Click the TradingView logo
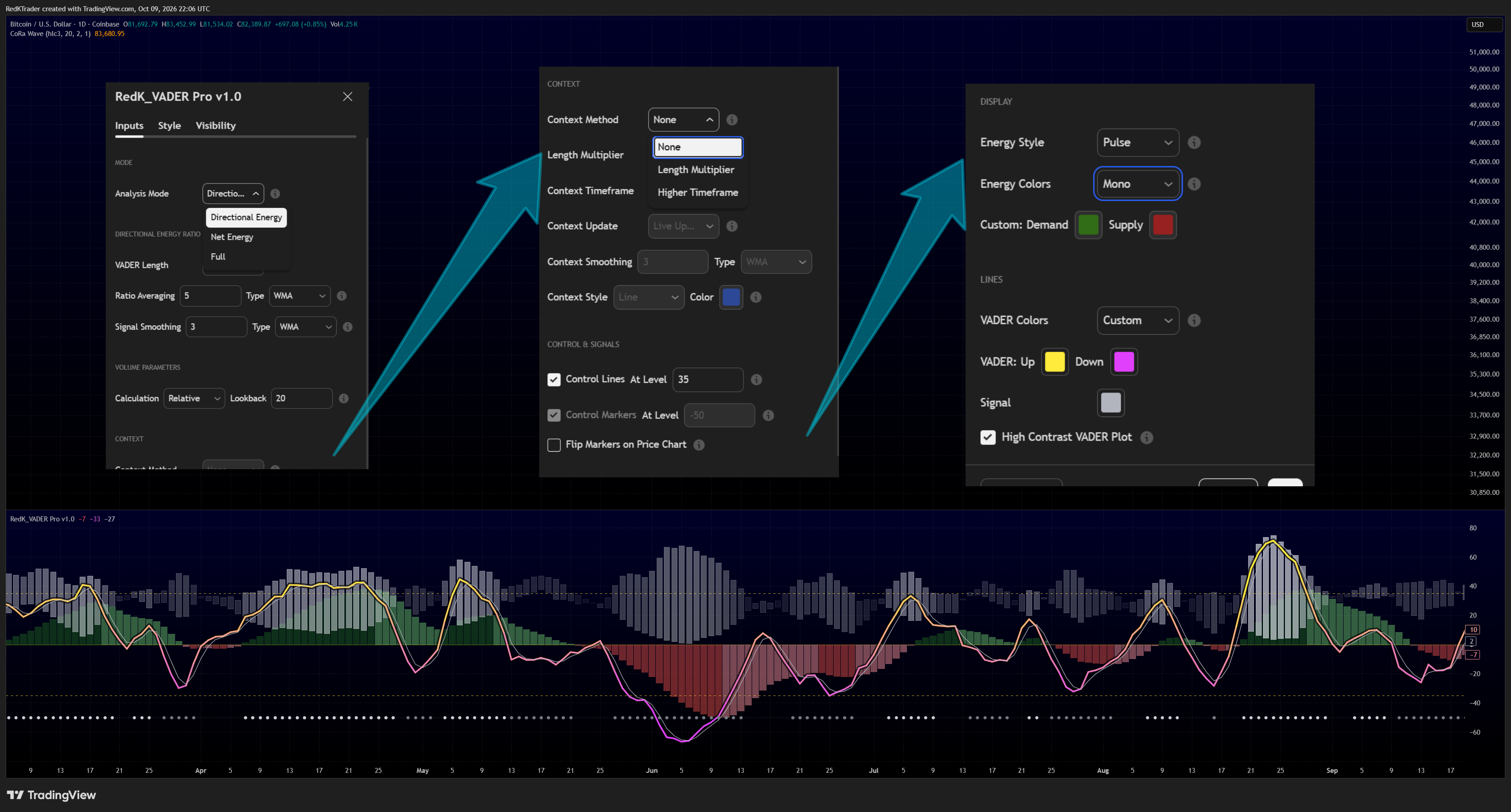 [x=51, y=795]
